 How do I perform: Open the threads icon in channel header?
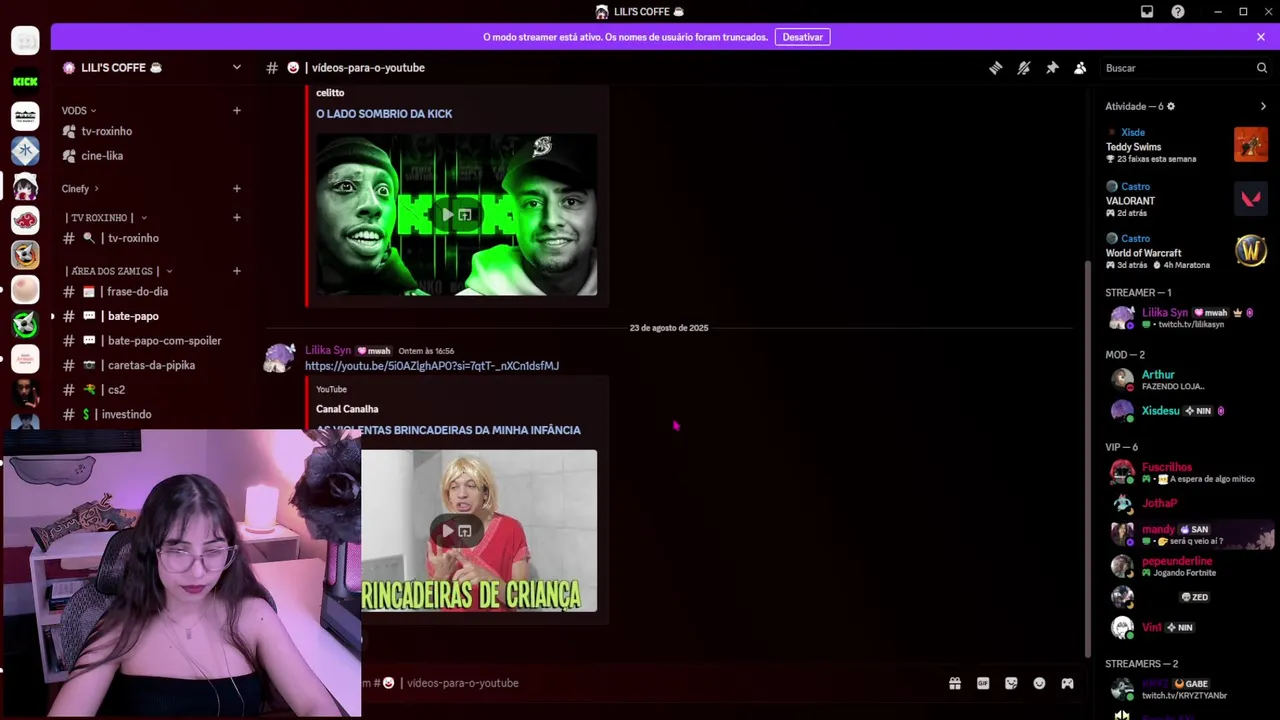(x=996, y=68)
